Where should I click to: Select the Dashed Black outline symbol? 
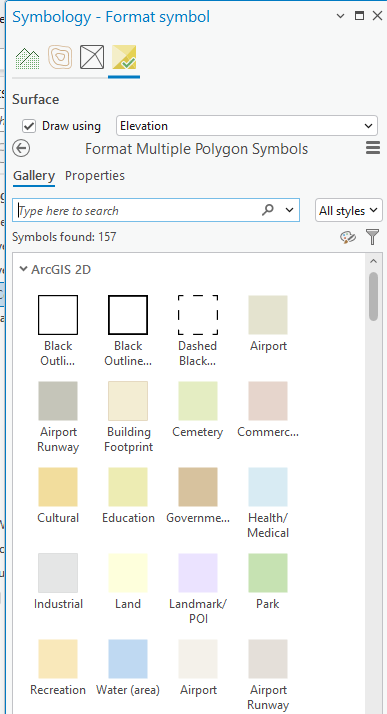[198, 315]
